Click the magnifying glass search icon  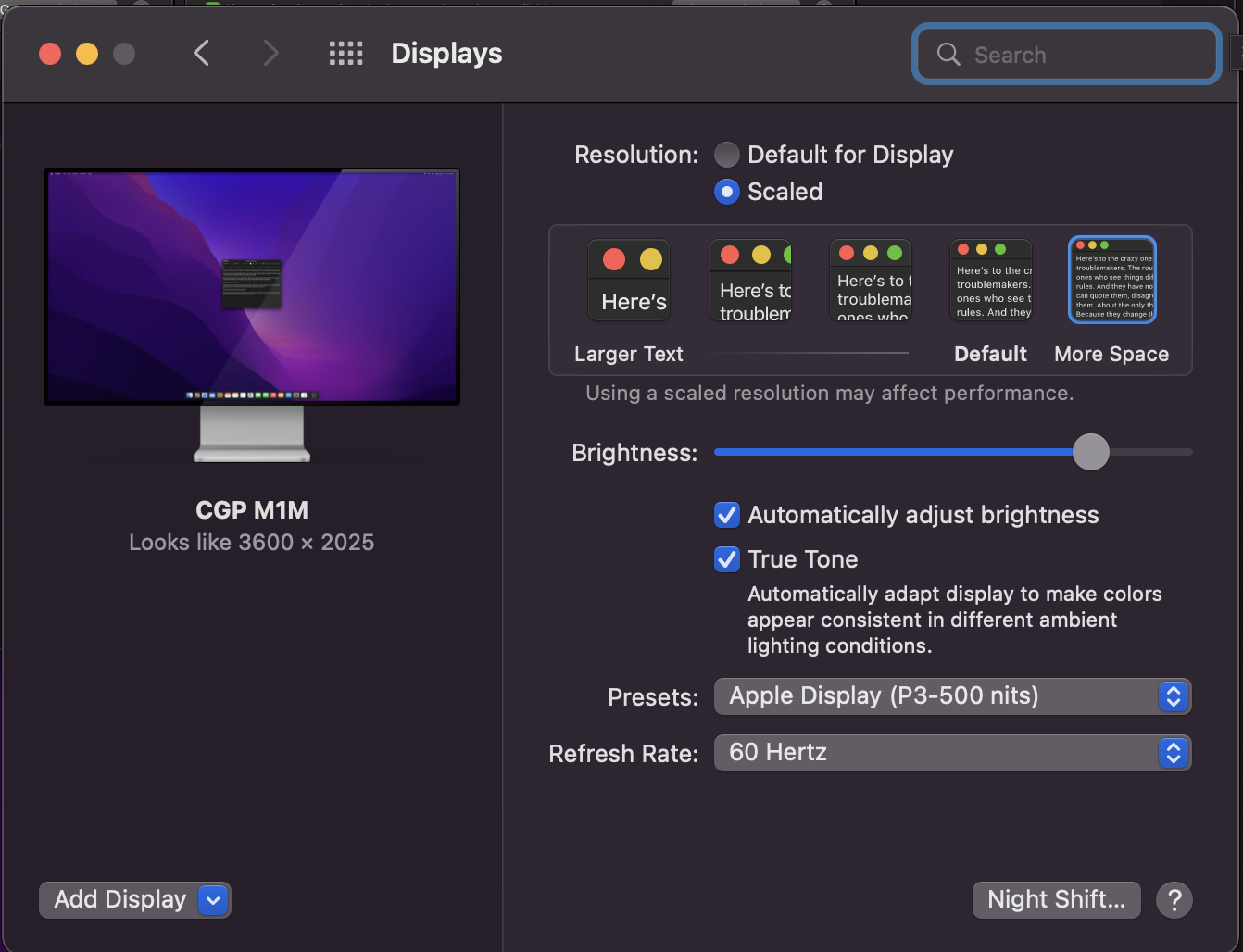tap(948, 55)
